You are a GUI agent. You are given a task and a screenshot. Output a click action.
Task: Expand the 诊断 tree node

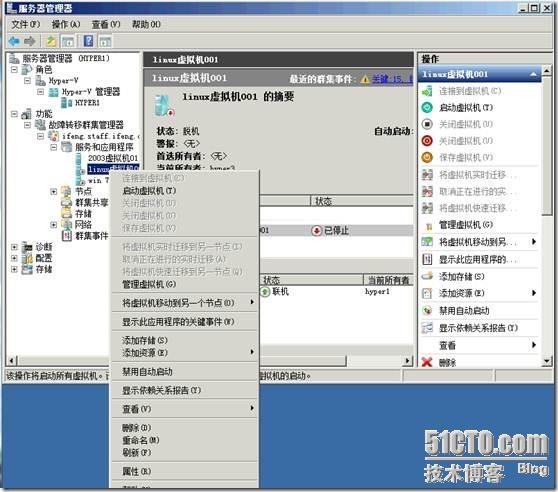click(14, 247)
